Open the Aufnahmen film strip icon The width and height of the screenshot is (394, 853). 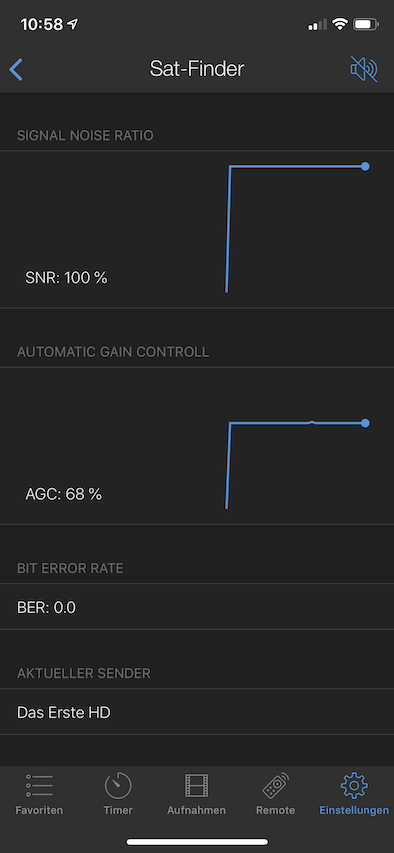point(196,786)
